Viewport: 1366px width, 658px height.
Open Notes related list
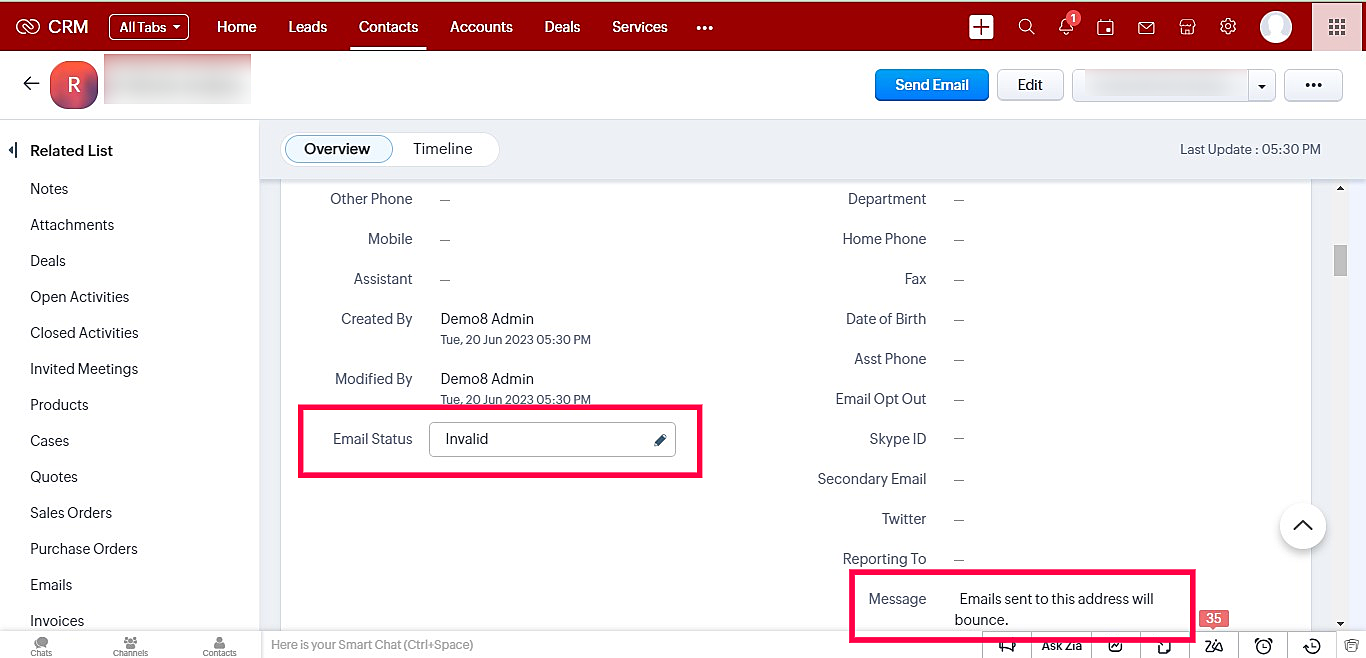[x=49, y=189]
